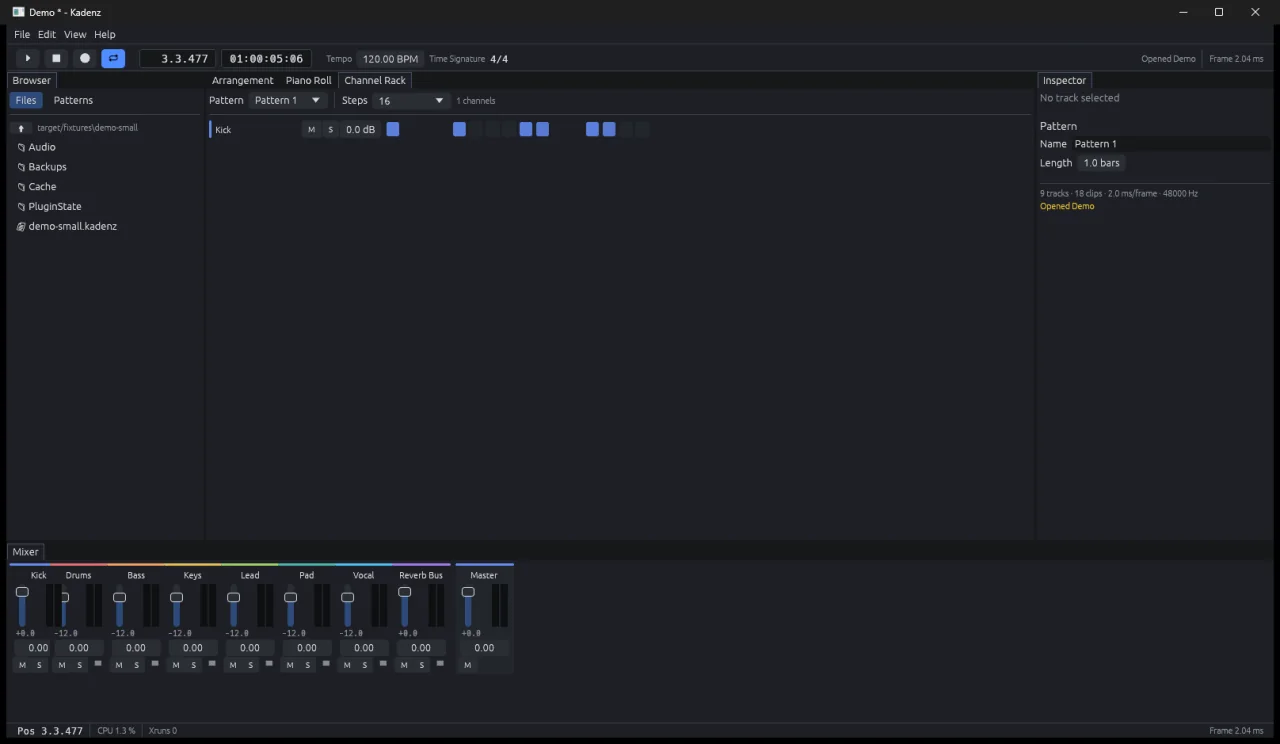1280x744 pixels.
Task: Mute the Kick channel in the Channel Rack
Action: tap(311, 130)
